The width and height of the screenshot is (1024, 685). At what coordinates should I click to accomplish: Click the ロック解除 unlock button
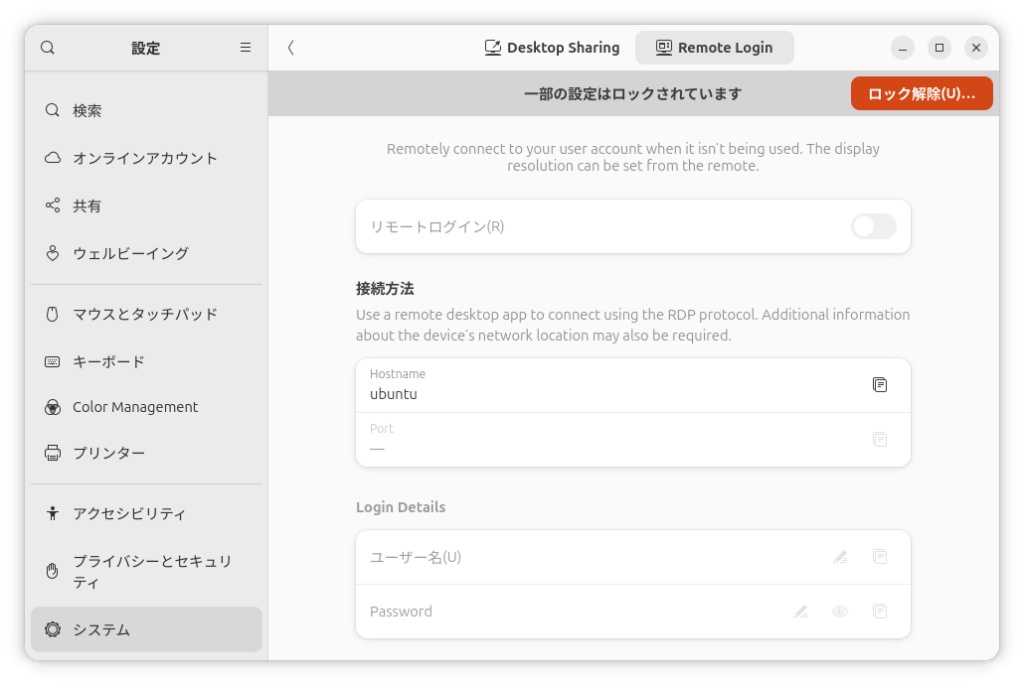pos(921,94)
